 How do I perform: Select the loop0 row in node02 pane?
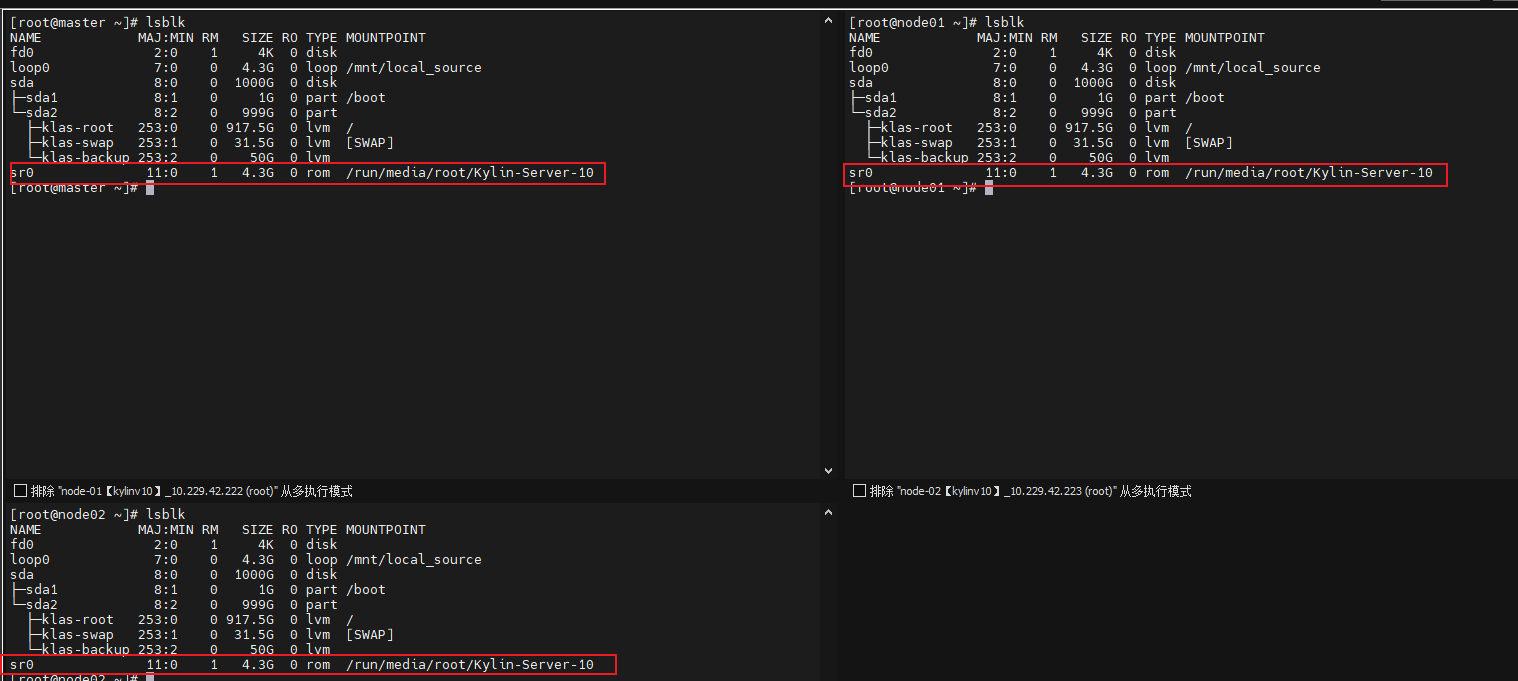point(246,559)
